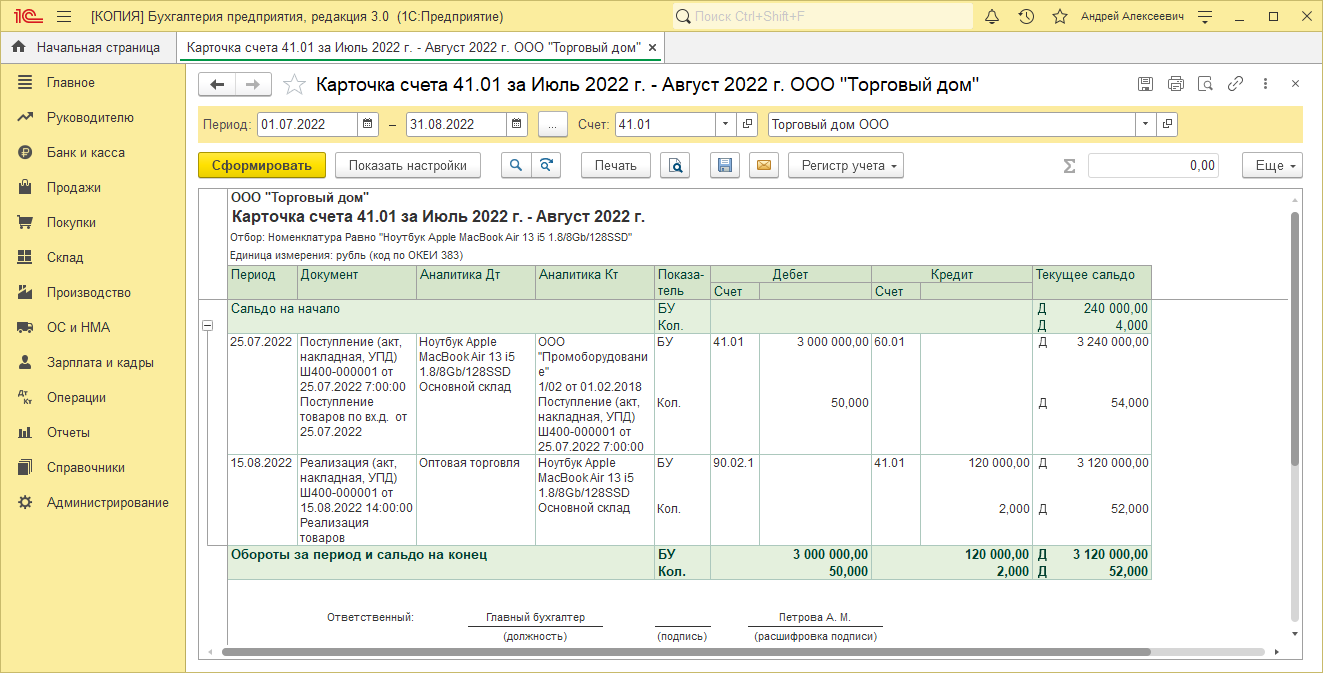Click the vertical scrollbar of report
The width and height of the screenshot is (1323, 673).
click(1296, 338)
